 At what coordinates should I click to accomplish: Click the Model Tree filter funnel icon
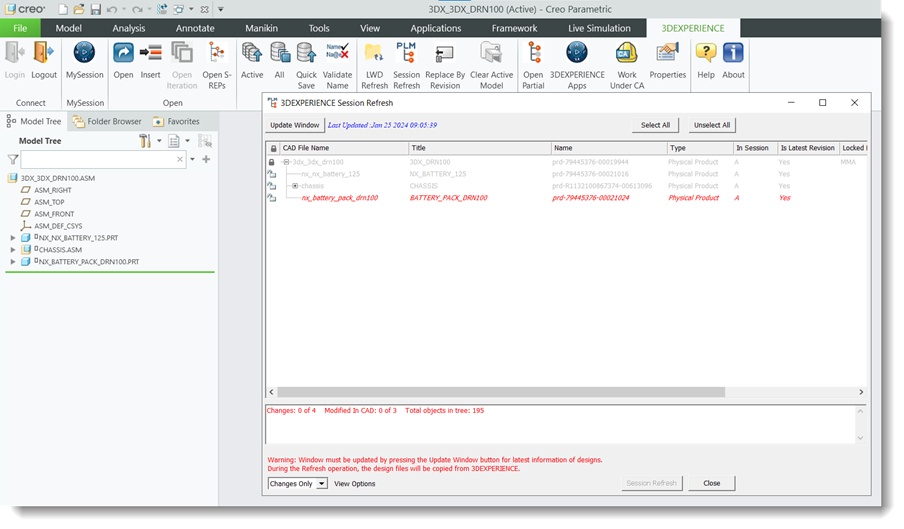[x=13, y=160]
